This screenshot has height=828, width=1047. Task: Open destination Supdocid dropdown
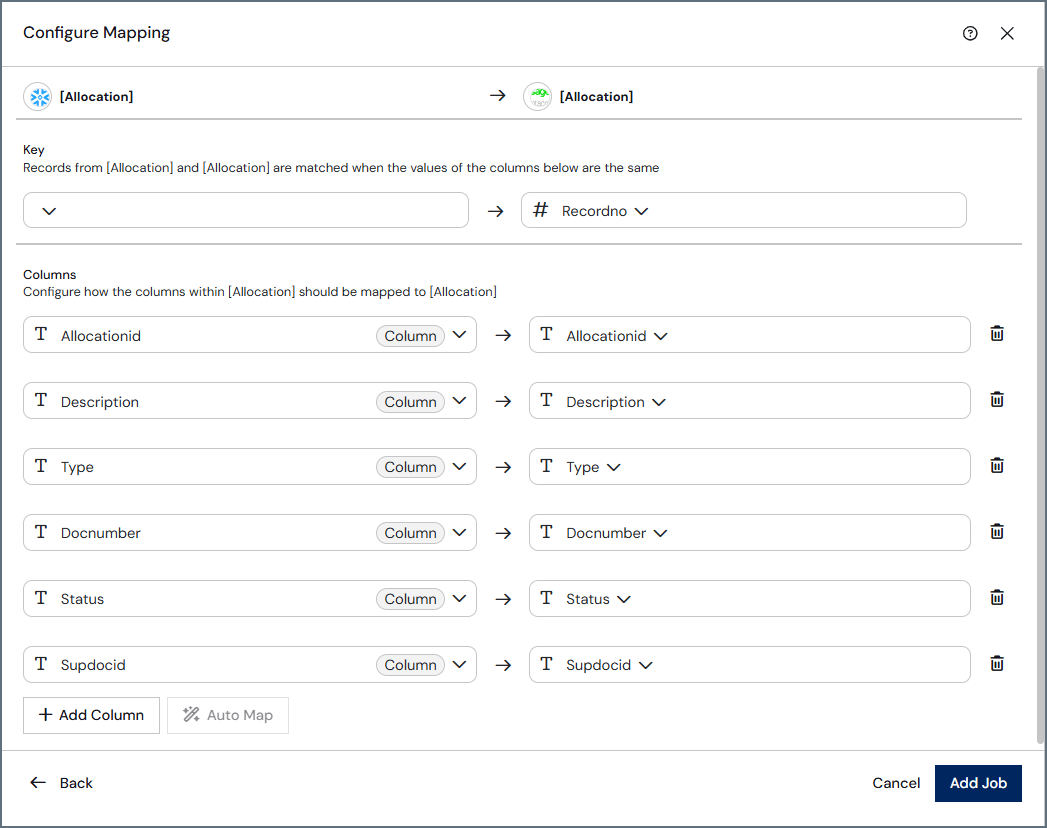coord(749,664)
